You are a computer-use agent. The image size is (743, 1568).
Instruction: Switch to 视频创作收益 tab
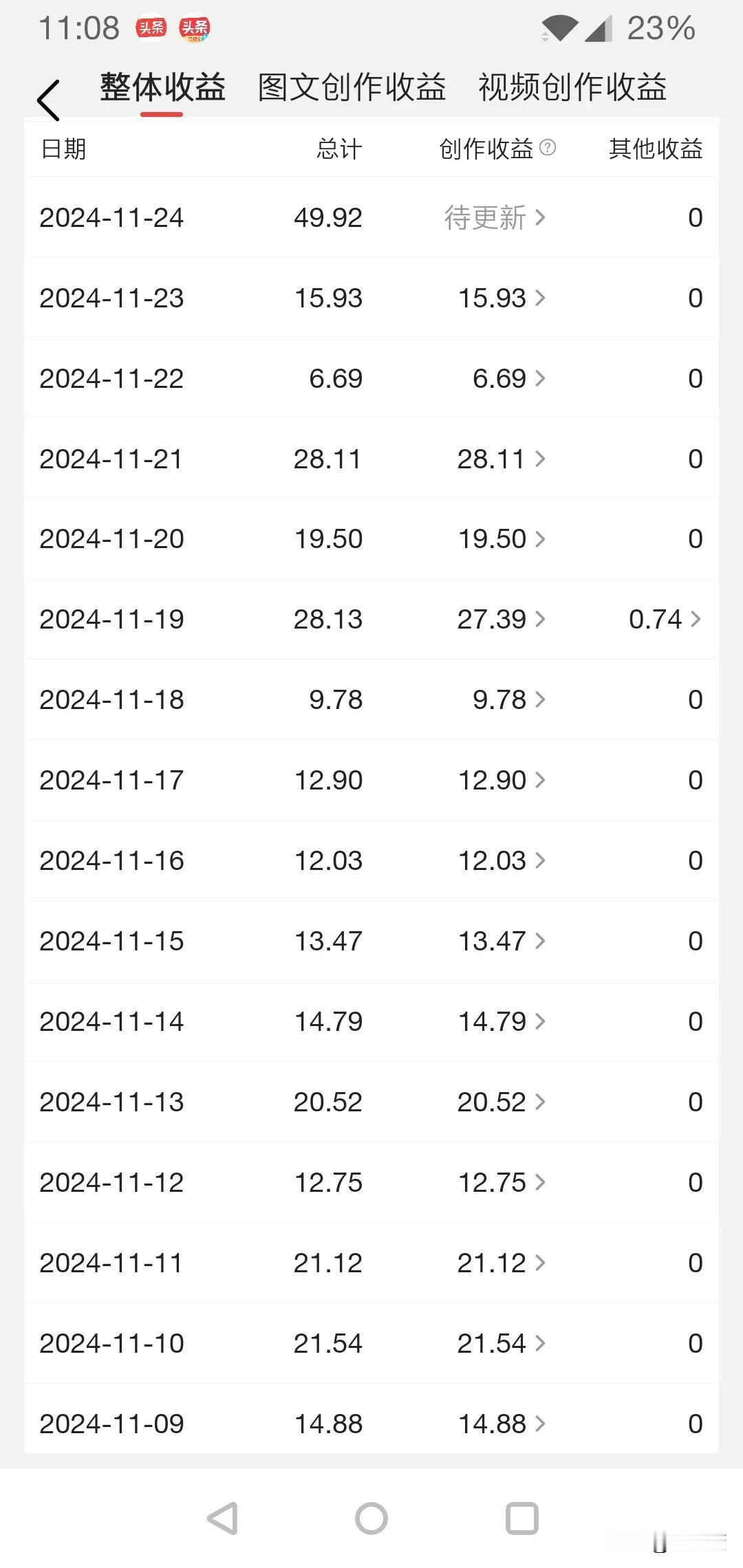coord(572,88)
